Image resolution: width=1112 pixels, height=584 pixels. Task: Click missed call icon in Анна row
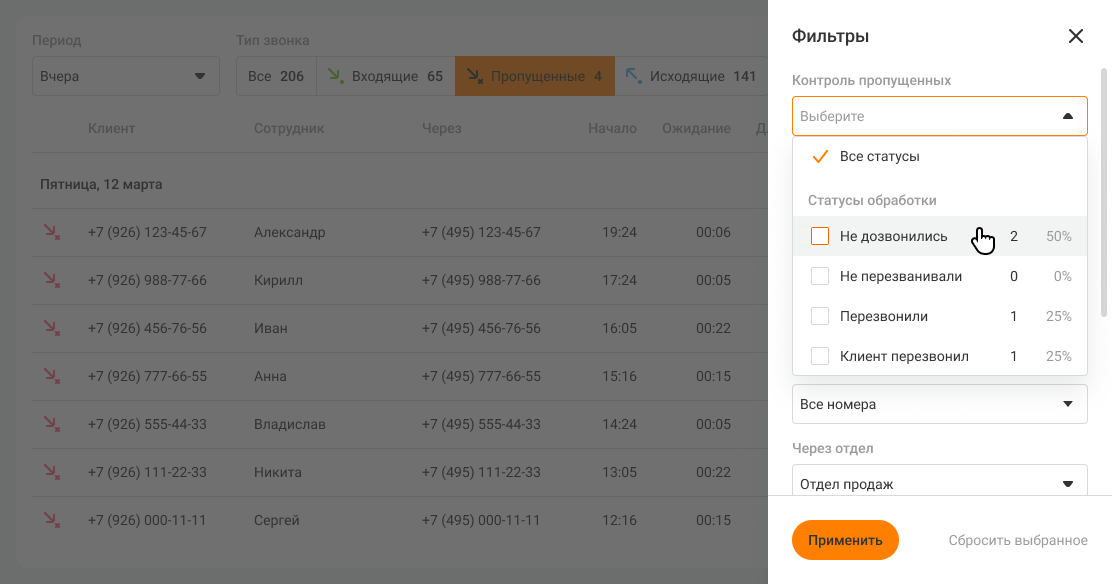[51, 376]
